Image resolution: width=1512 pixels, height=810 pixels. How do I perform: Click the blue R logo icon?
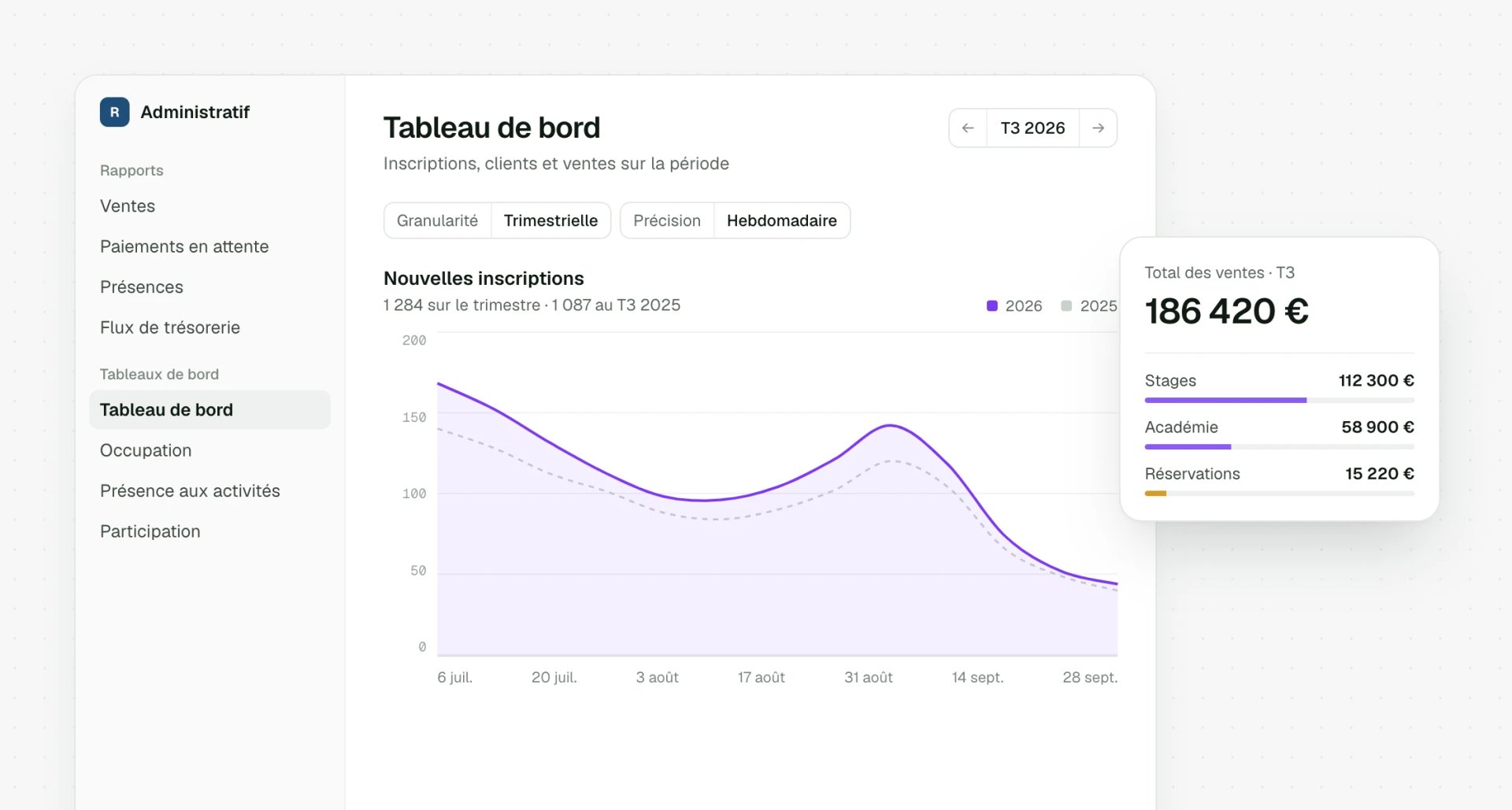[x=114, y=112]
